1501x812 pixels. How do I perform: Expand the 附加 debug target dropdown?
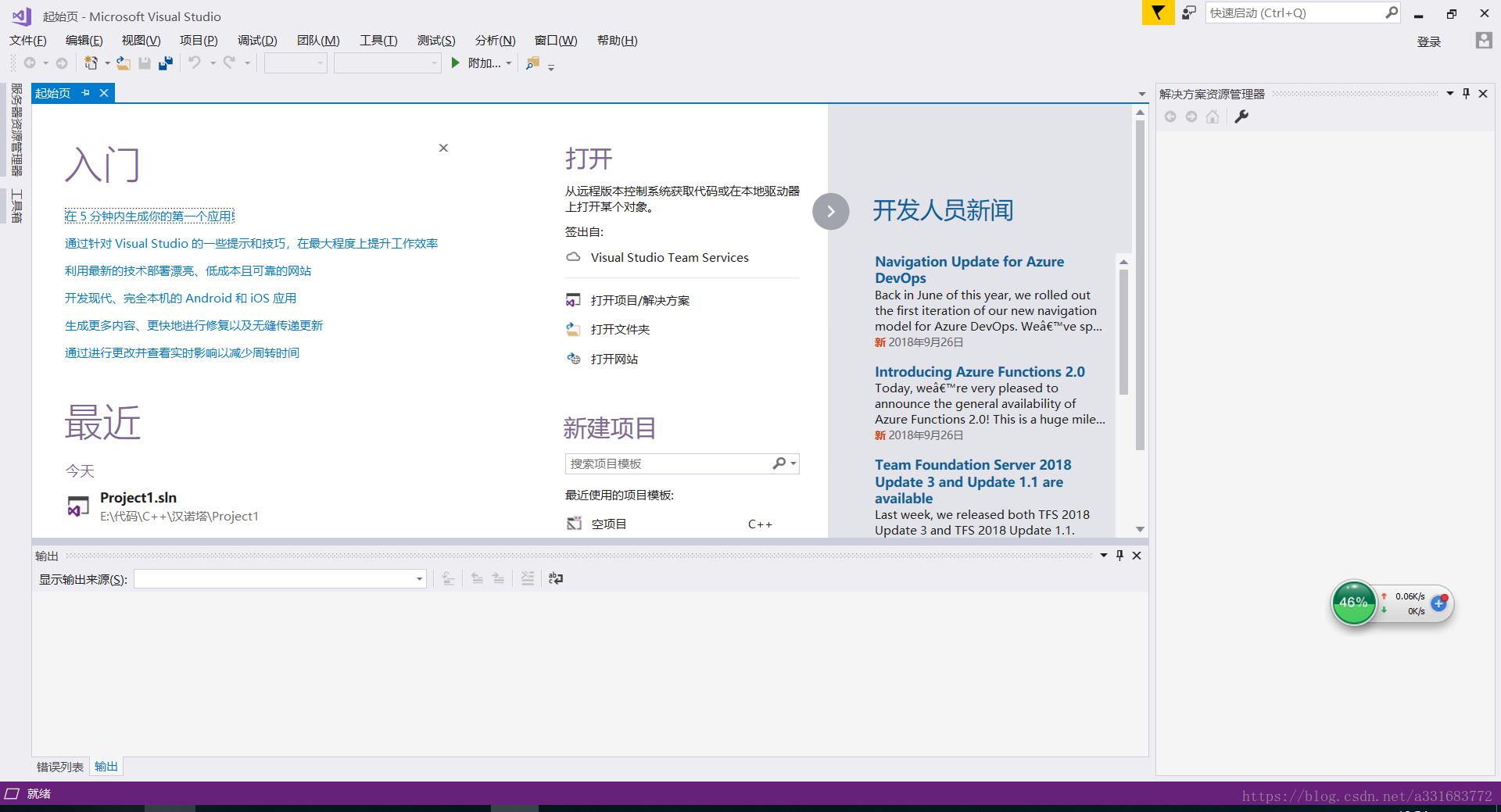509,63
